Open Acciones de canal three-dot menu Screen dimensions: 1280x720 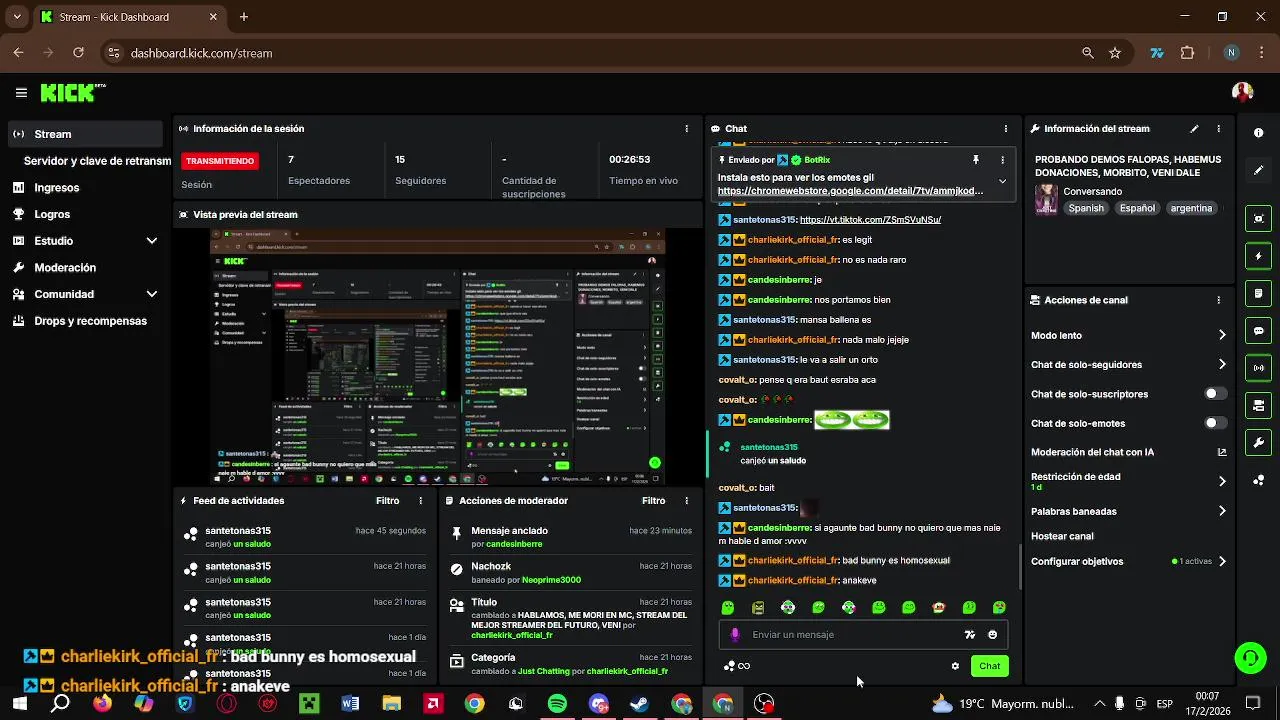tap(1218, 300)
